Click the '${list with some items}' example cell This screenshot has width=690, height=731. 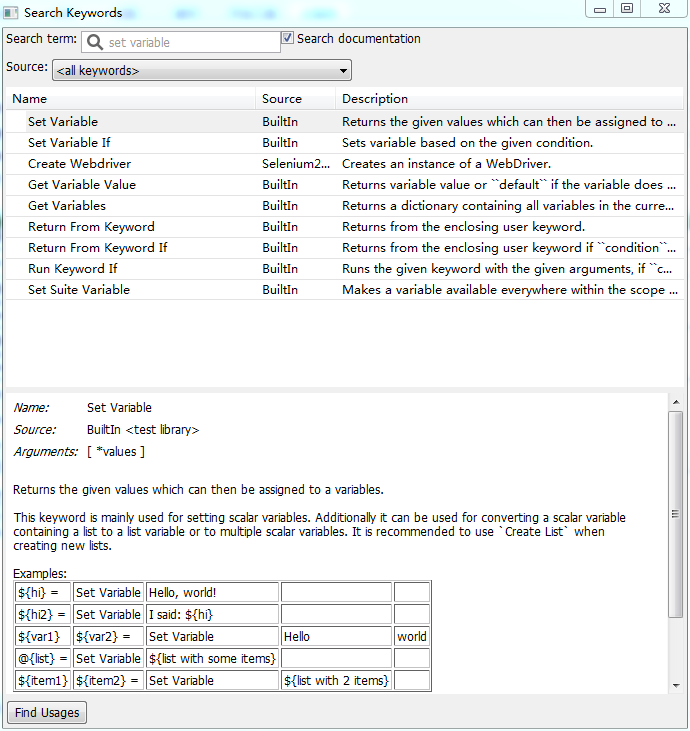[212, 658]
